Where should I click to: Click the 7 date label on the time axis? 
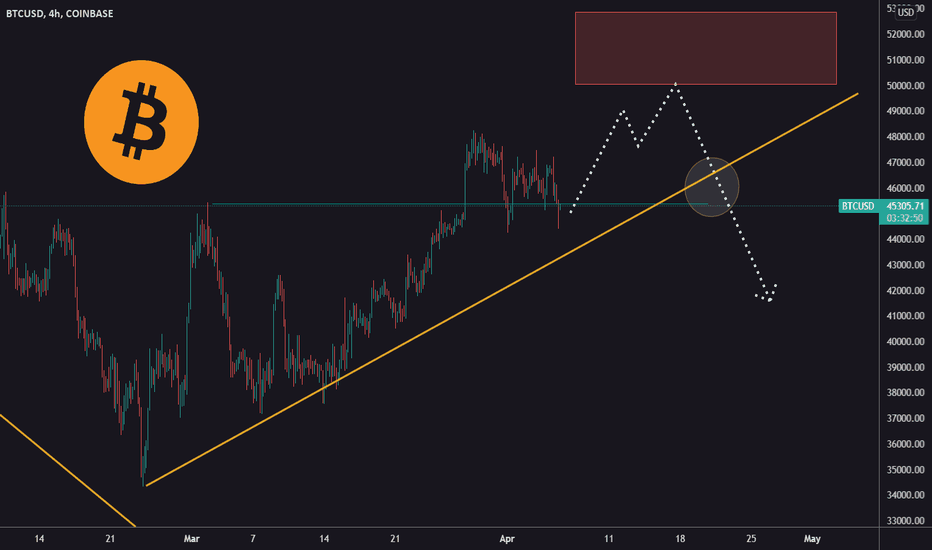(x=253, y=539)
